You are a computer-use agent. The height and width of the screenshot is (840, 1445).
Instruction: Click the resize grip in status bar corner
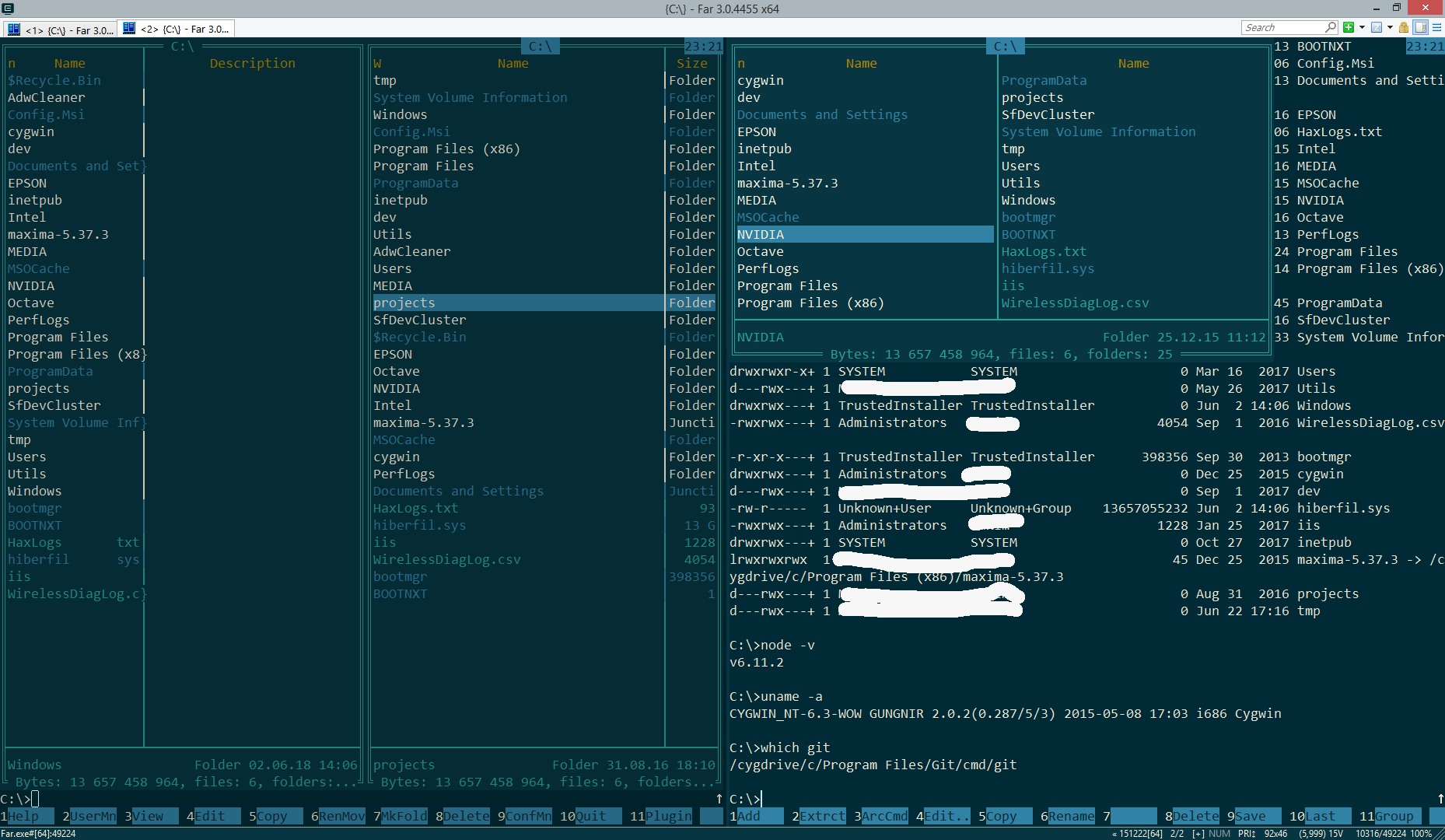(x=1439, y=834)
